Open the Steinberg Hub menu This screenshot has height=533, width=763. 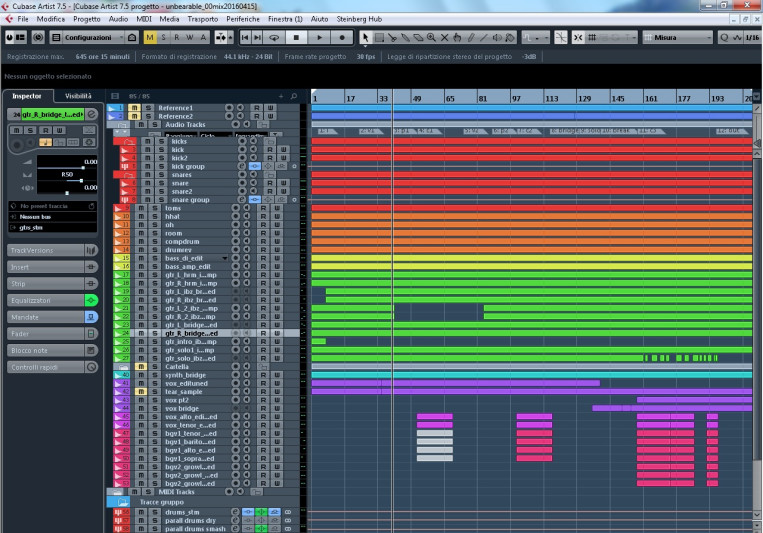(x=359, y=19)
